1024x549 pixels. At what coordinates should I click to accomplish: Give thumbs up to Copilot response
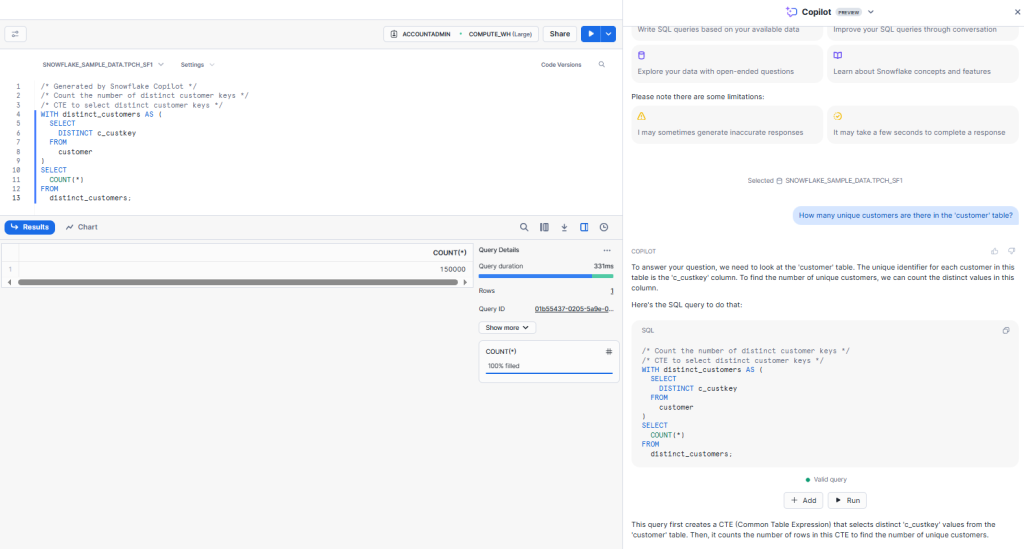pos(994,251)
